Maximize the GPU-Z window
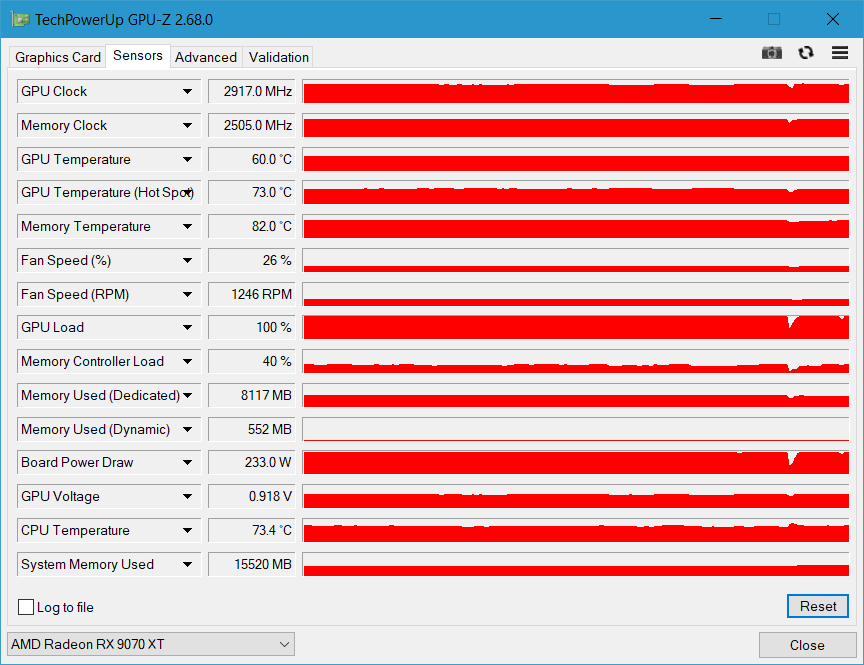The image size is (864, 665). pyautogui.click(x=774, y=20)
